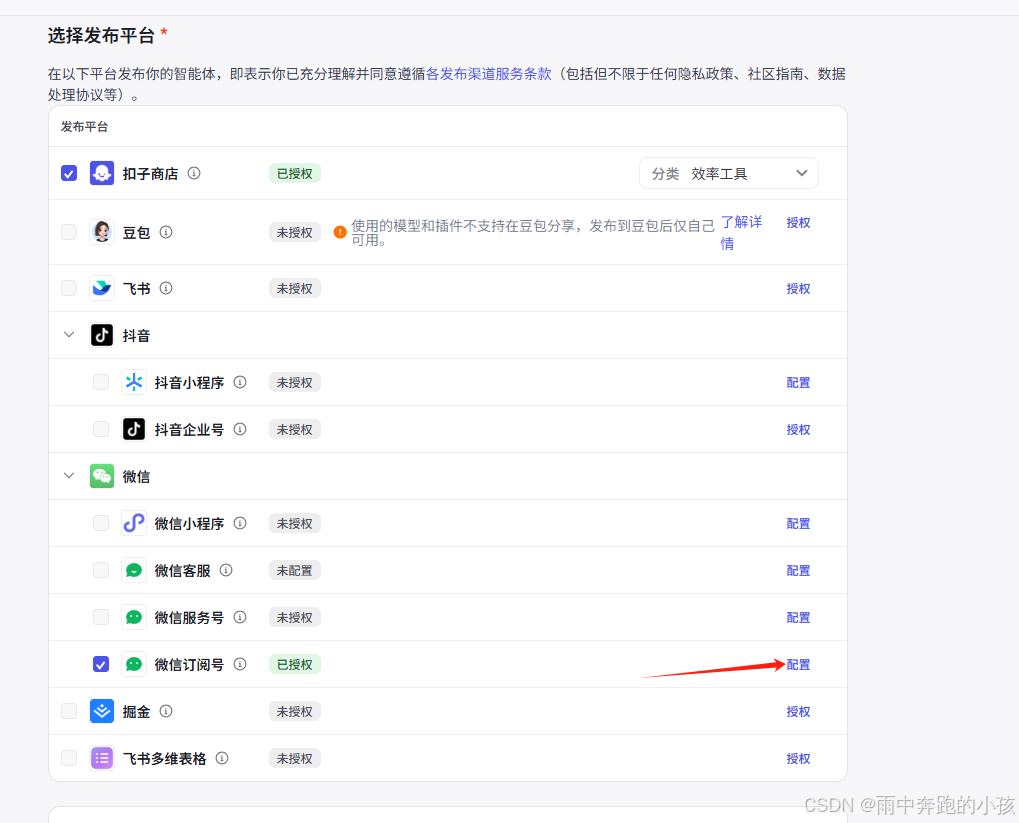Click 未配置 badge in 微信客服 row

[294, 570]
